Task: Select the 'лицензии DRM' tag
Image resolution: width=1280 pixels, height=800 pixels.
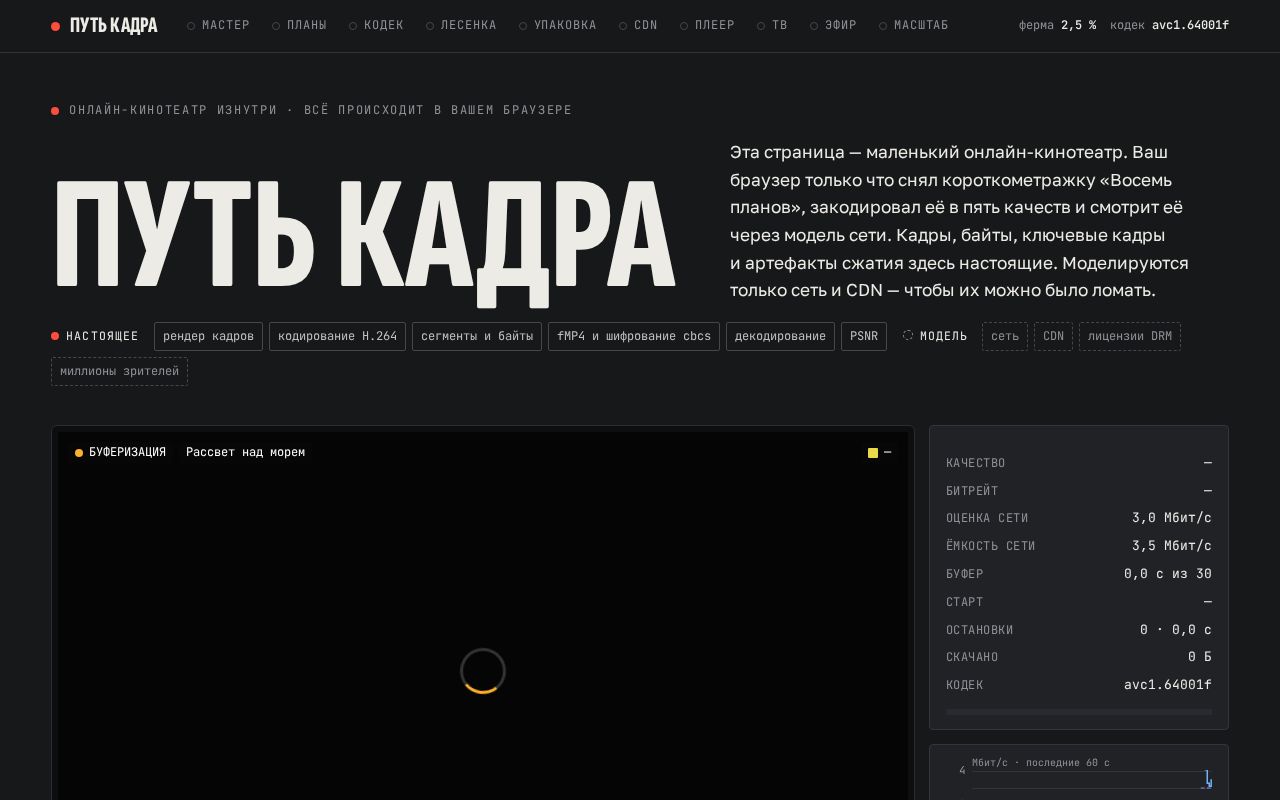Action: point(1130,336)
